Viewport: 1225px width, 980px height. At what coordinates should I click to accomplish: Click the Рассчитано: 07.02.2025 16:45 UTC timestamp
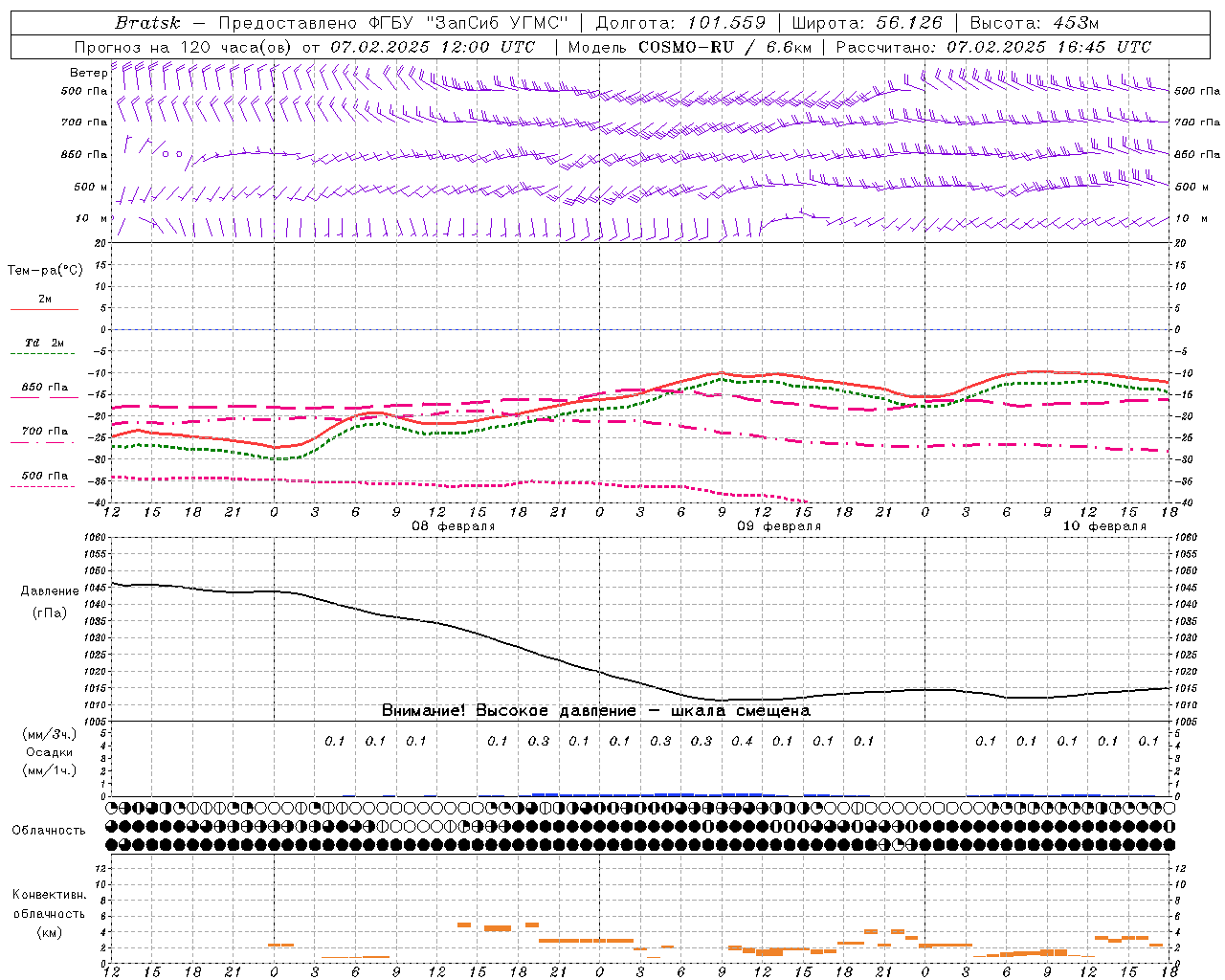coord(993,47)
